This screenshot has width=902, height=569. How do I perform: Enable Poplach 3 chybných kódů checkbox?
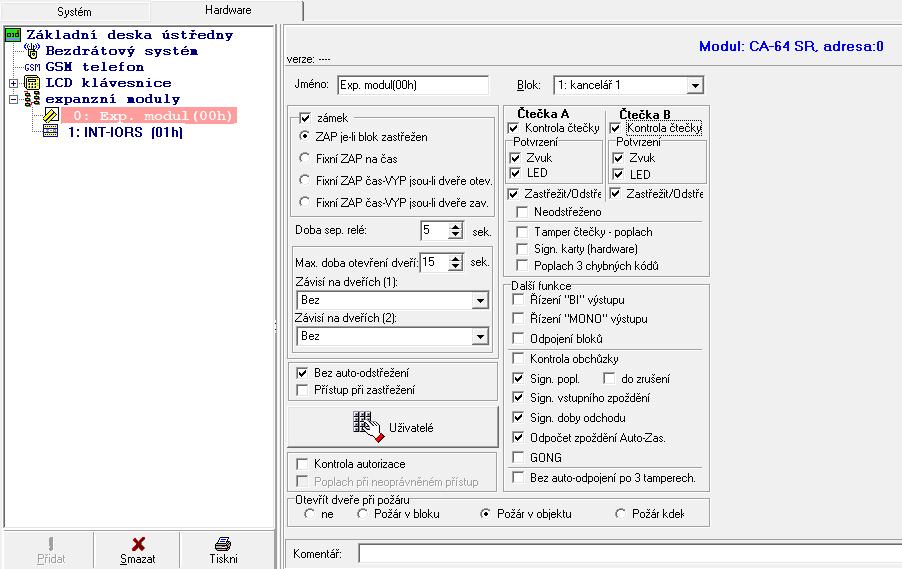(522, 265)
